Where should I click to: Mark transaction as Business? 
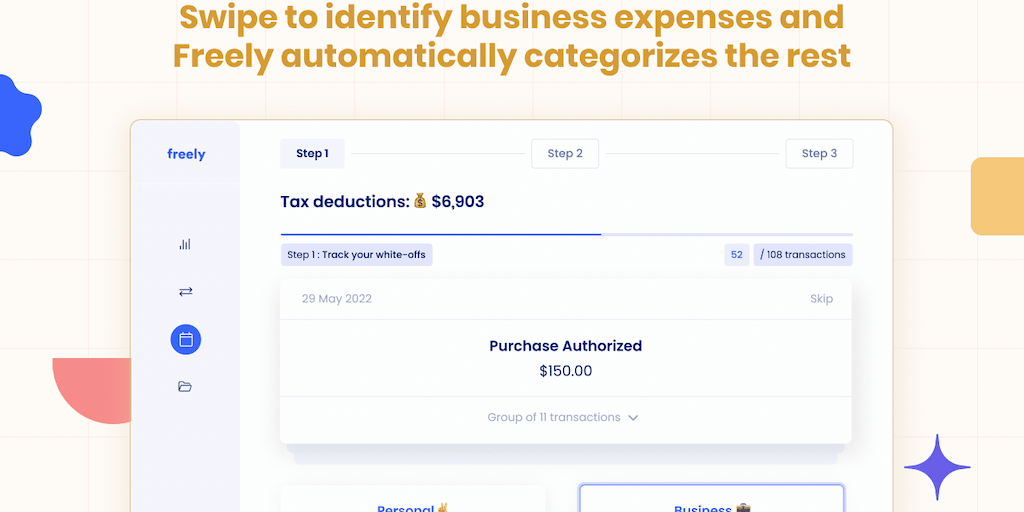[711, 503]
